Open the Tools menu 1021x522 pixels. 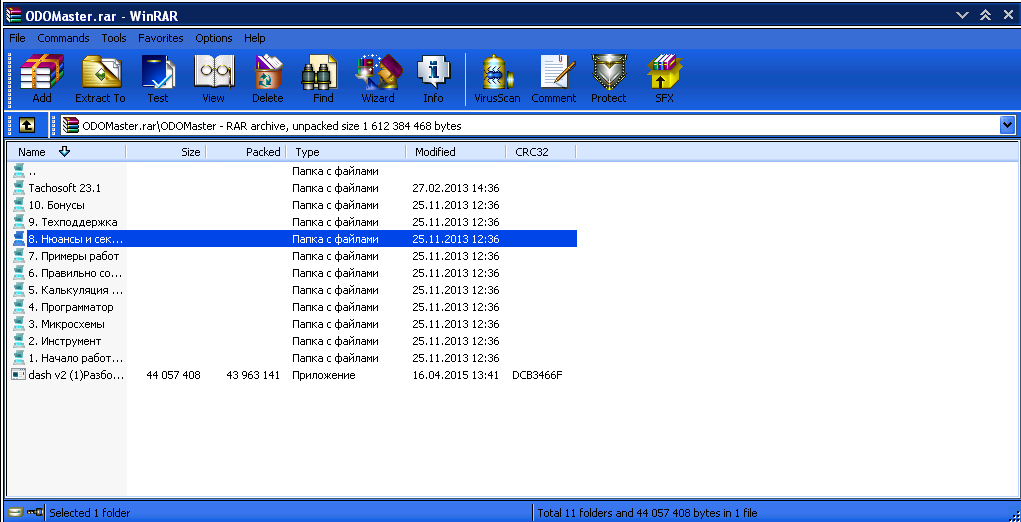click(x=114, y=38)
